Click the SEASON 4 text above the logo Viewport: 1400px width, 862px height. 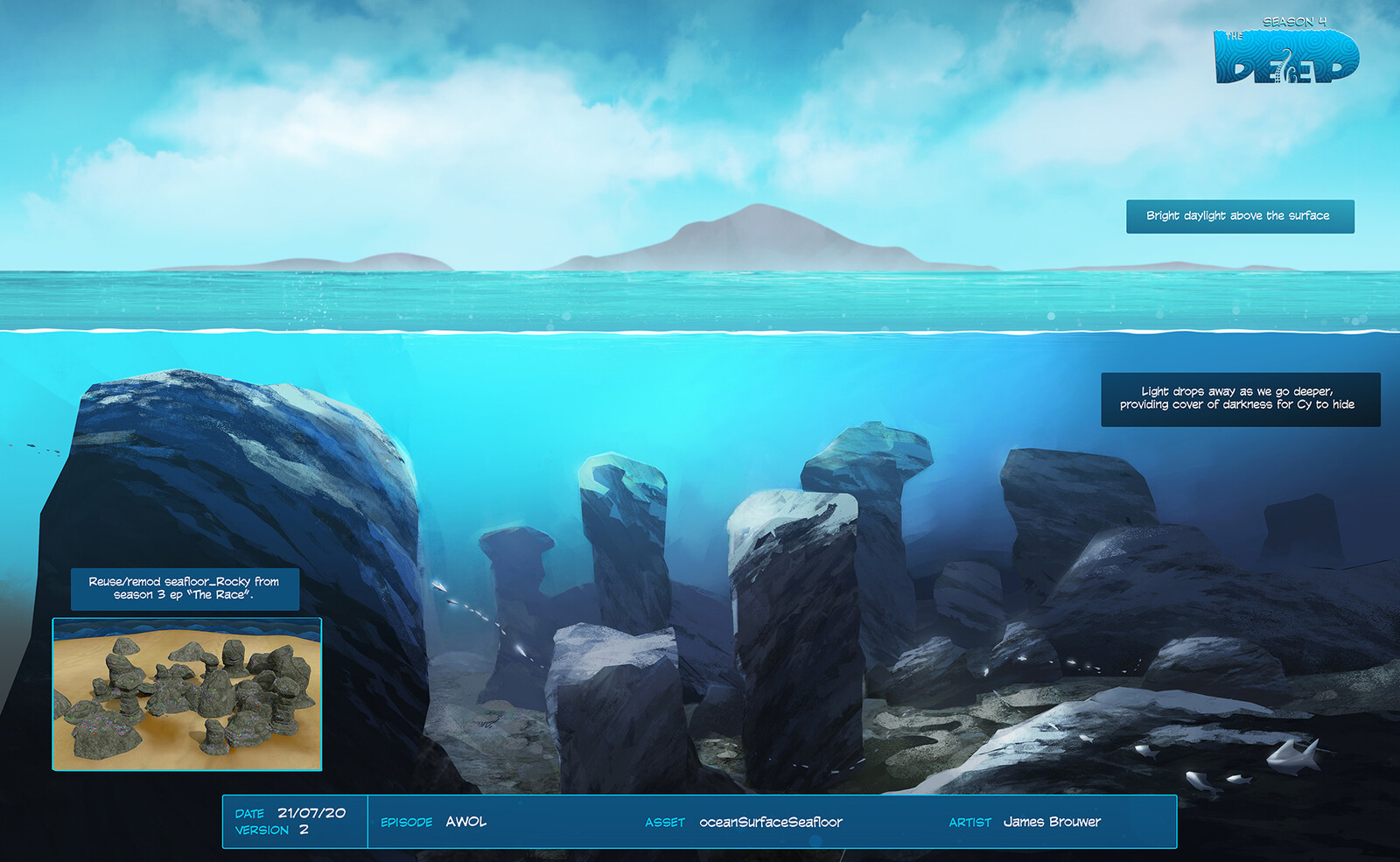[x=1295, y=22]
